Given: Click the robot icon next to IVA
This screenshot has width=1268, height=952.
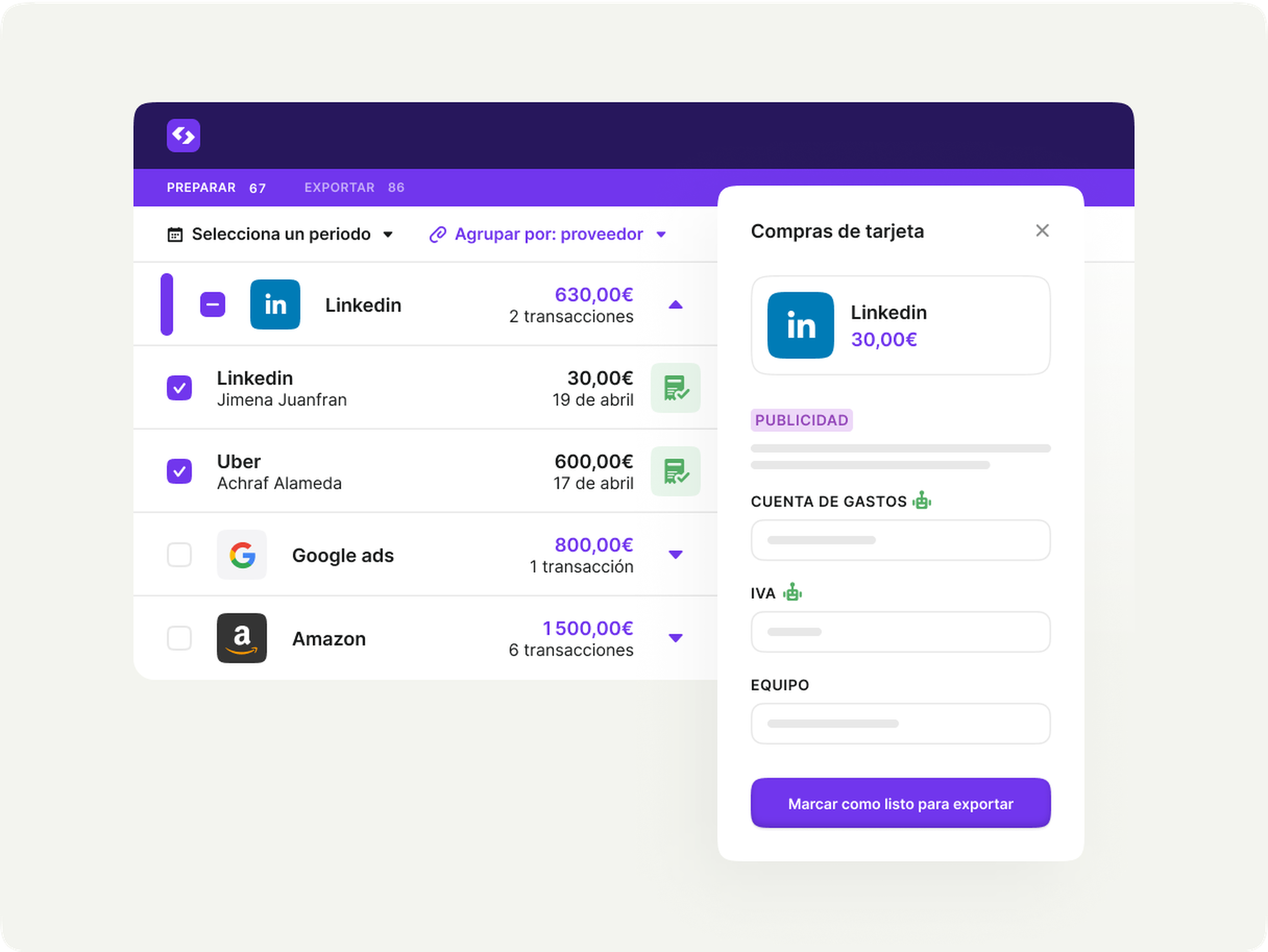Looking at the screenshot, I should click(x=792, y=592).
